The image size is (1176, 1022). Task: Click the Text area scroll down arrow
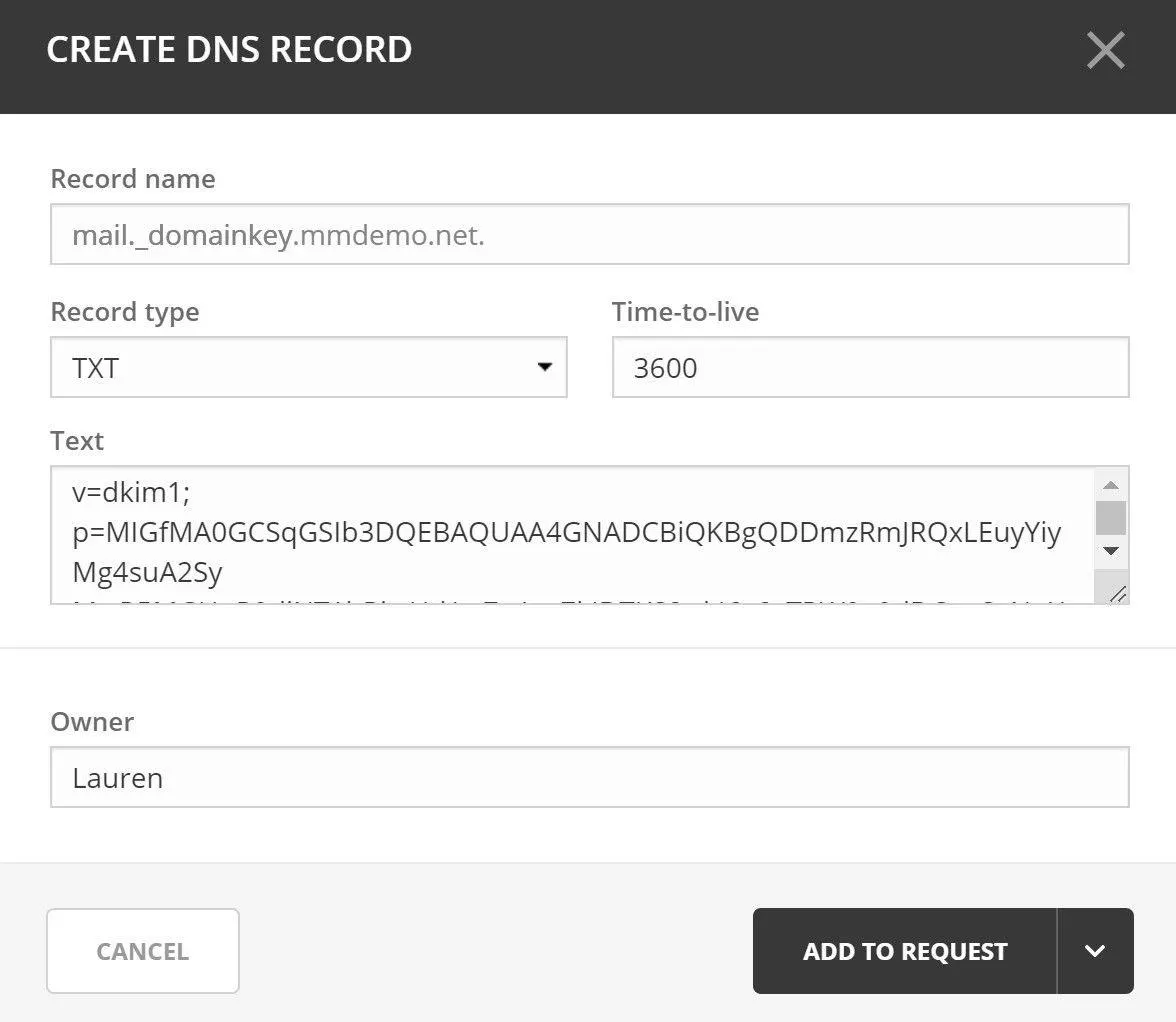[x=1111, y=550]
